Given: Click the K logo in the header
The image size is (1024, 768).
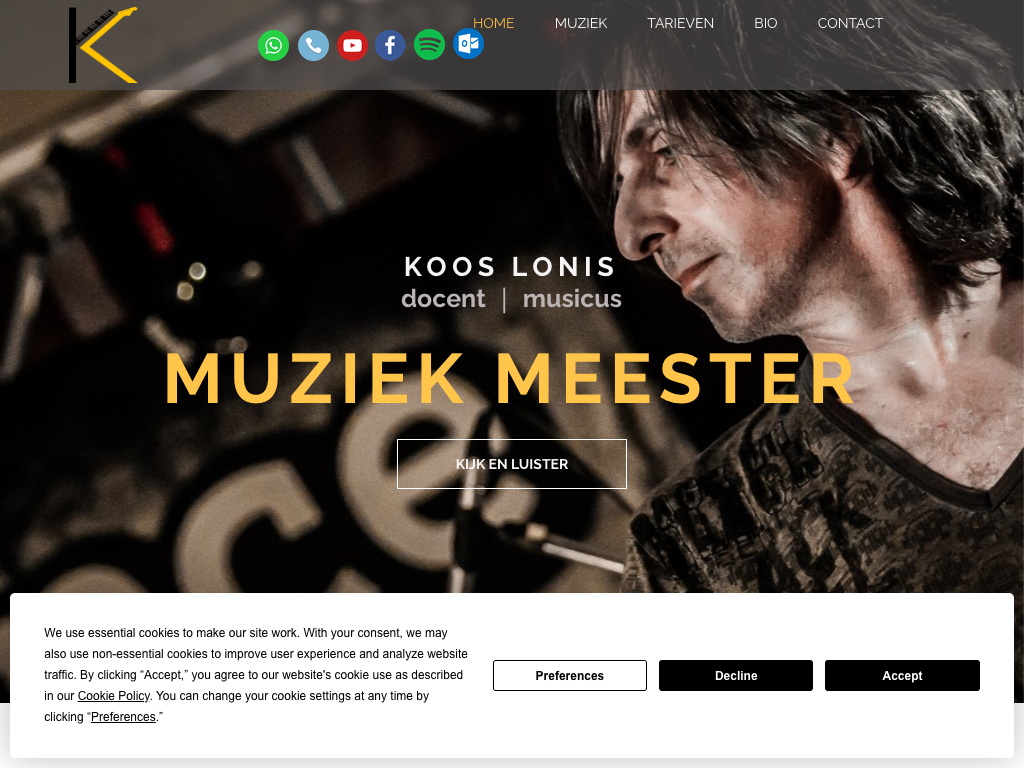Looking at the screenshot, I should pos(103,45).
